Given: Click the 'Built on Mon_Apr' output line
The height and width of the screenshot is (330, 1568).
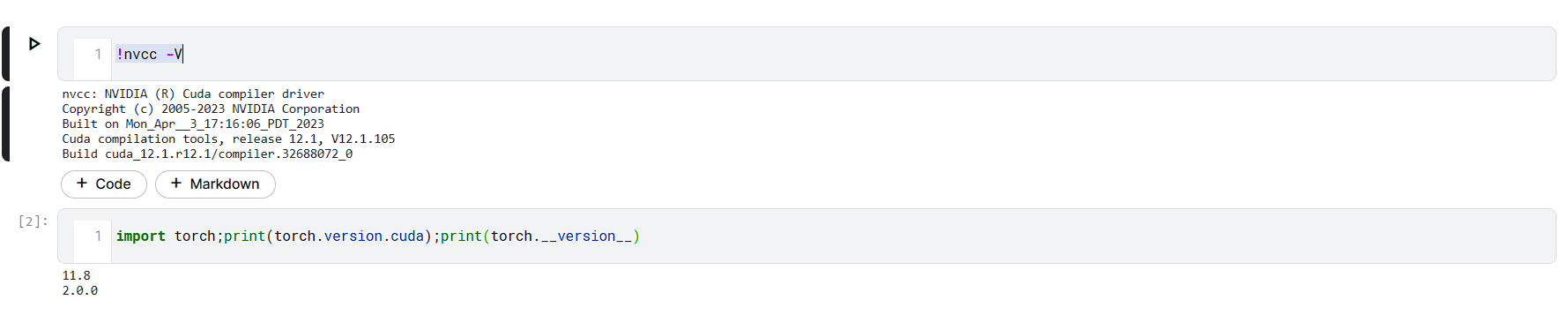Looking at the screenshot, I should click(193, 124).
